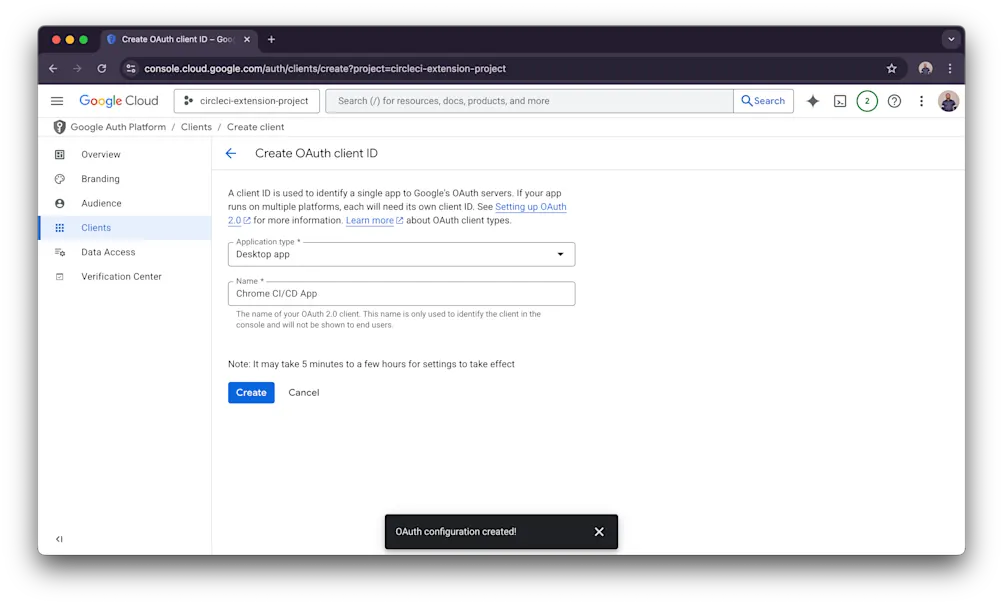This screenshot has height=605, width=1003.
Task: Open the Clients breadcrumb menu item
Action: 196,127
